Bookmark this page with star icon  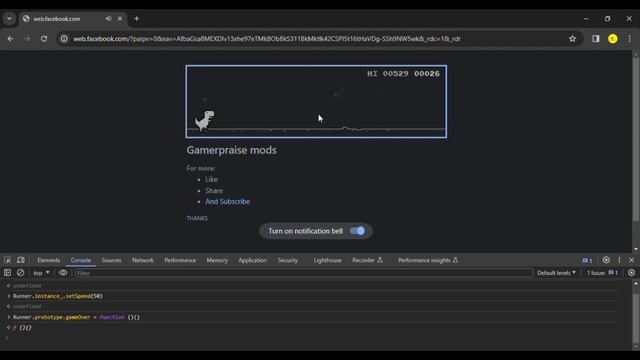572,39
